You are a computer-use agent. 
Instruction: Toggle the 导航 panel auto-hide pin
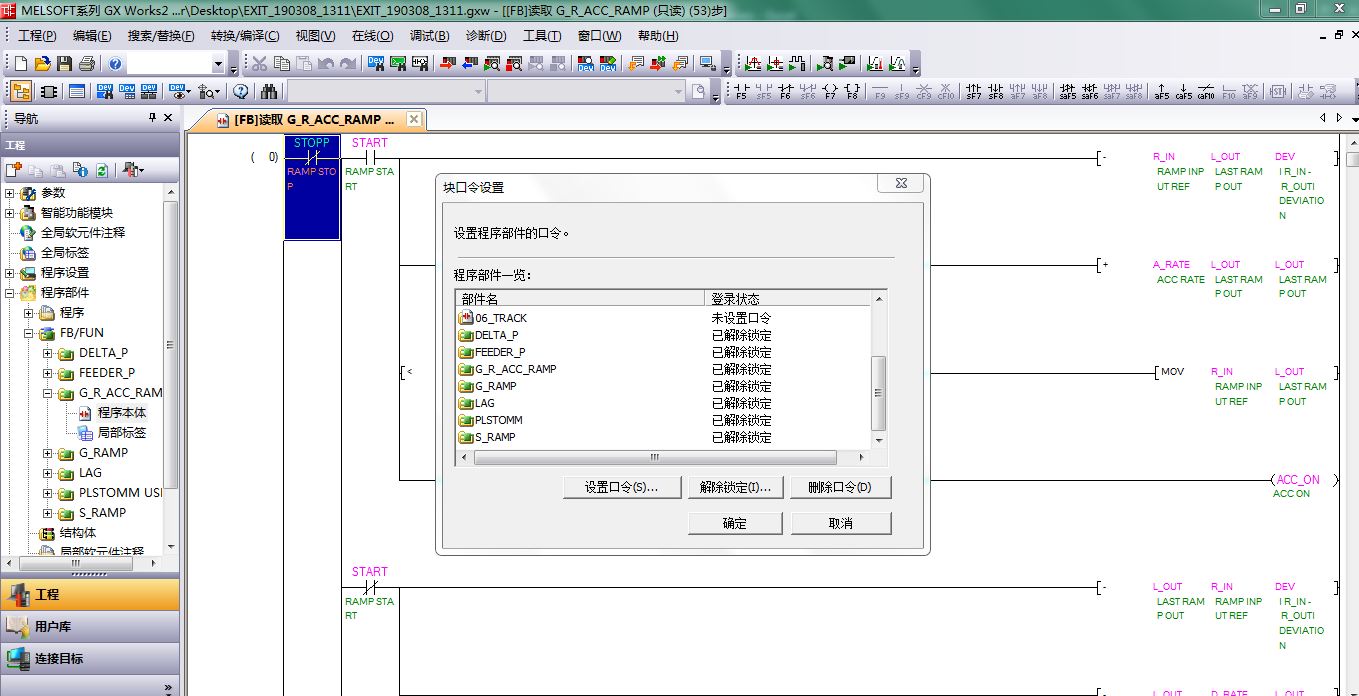152,118
